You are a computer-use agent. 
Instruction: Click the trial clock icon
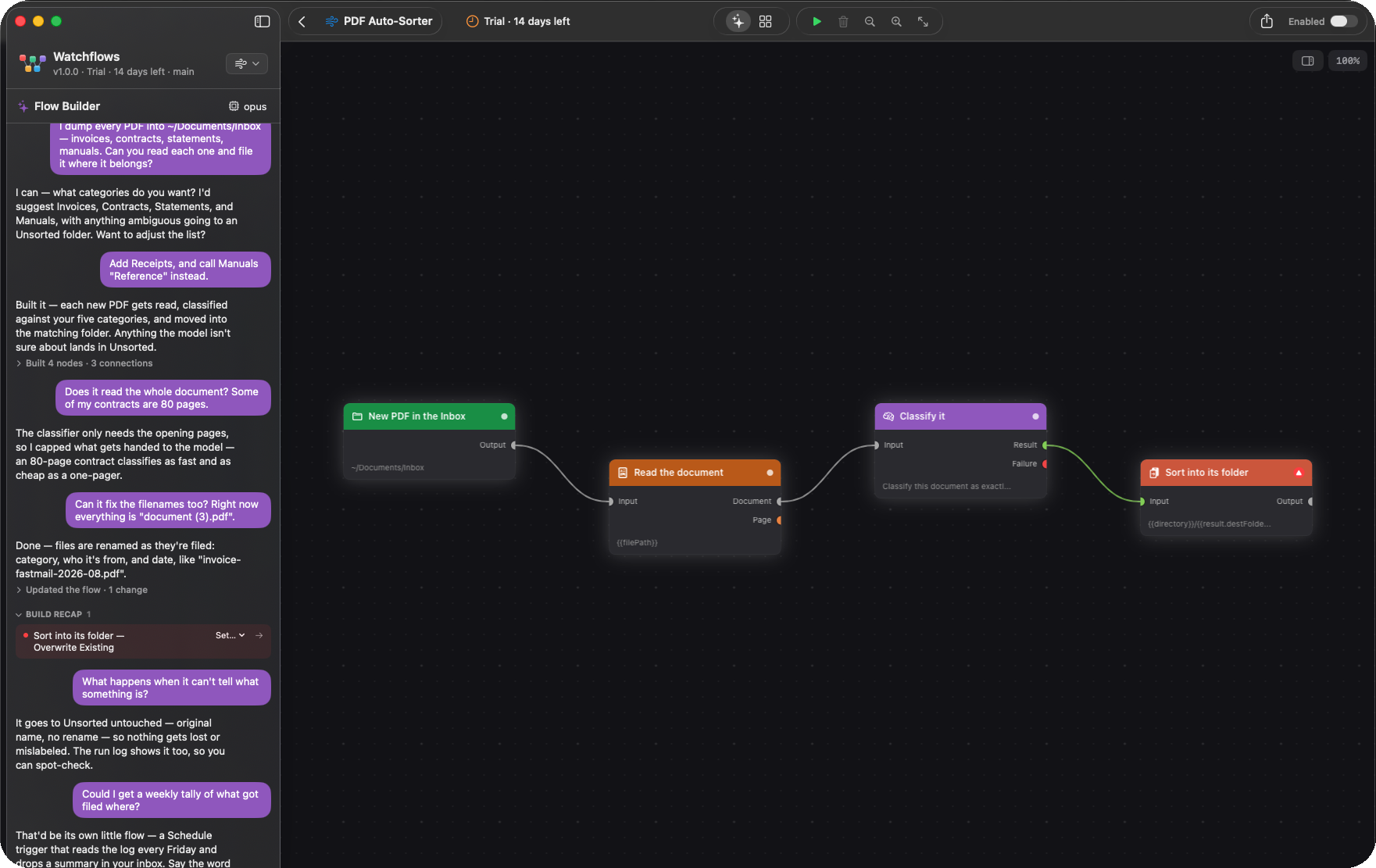point(472,22)
